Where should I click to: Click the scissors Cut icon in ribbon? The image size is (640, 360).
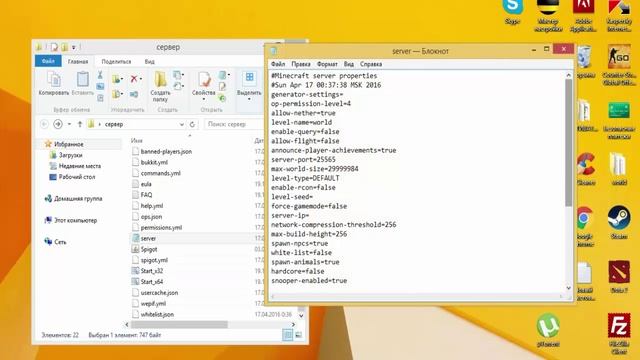tap(100, 75)
